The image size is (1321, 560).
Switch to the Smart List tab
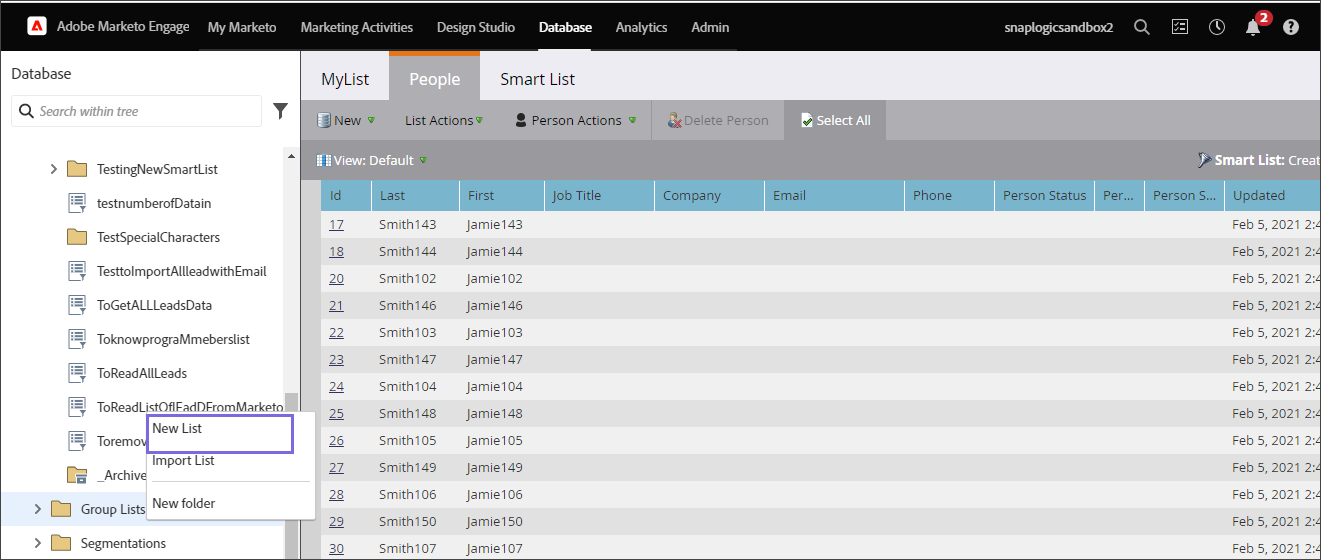click(538, 79)
